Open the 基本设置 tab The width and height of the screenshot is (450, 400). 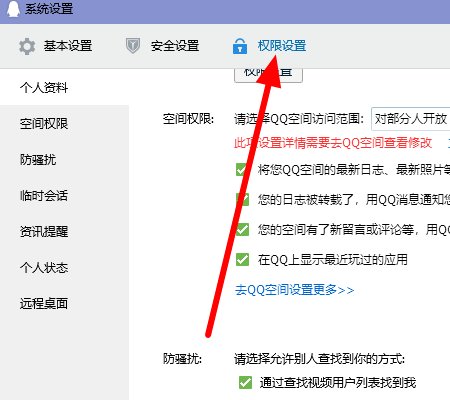point(68,46)
